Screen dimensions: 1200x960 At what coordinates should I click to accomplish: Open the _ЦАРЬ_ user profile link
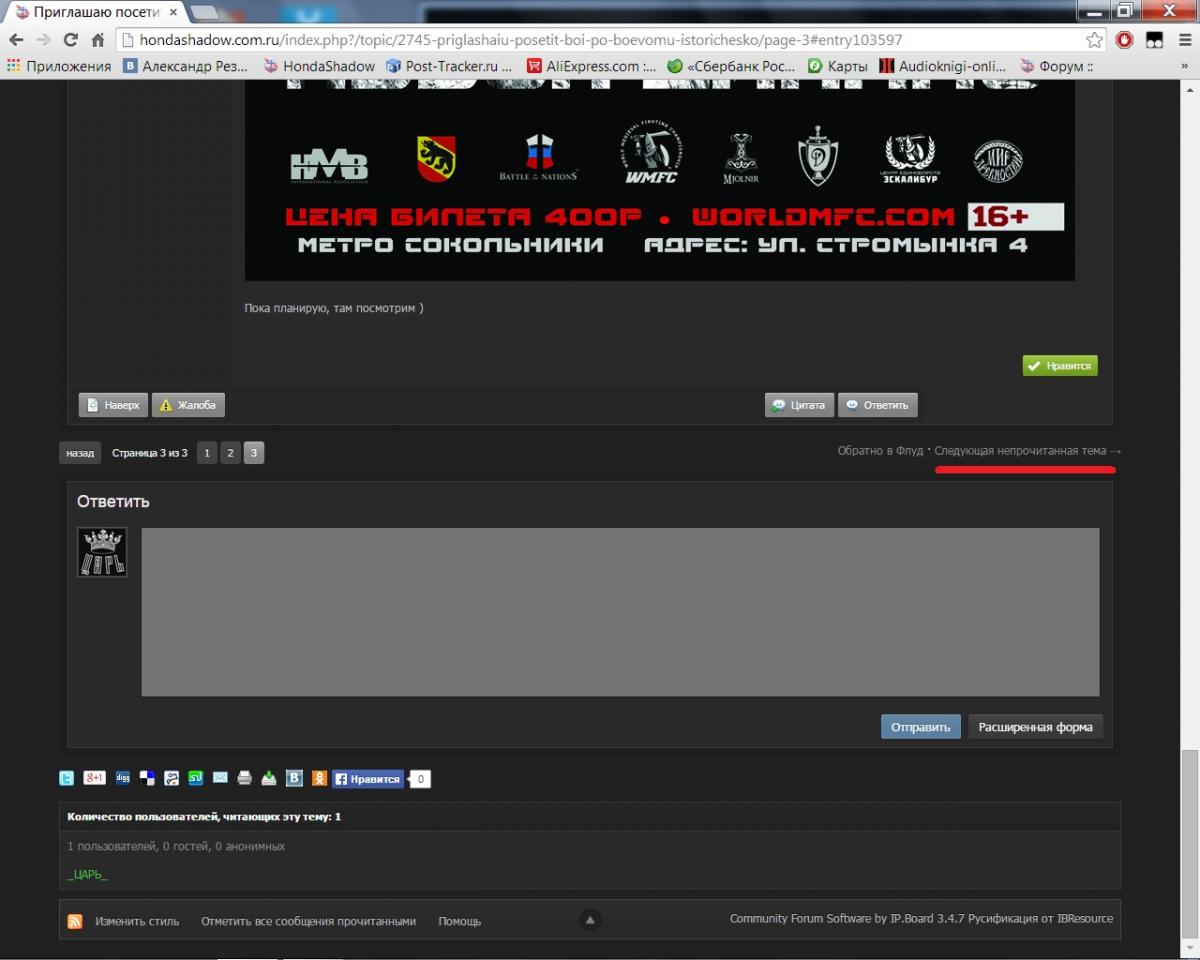pos(87,874)
